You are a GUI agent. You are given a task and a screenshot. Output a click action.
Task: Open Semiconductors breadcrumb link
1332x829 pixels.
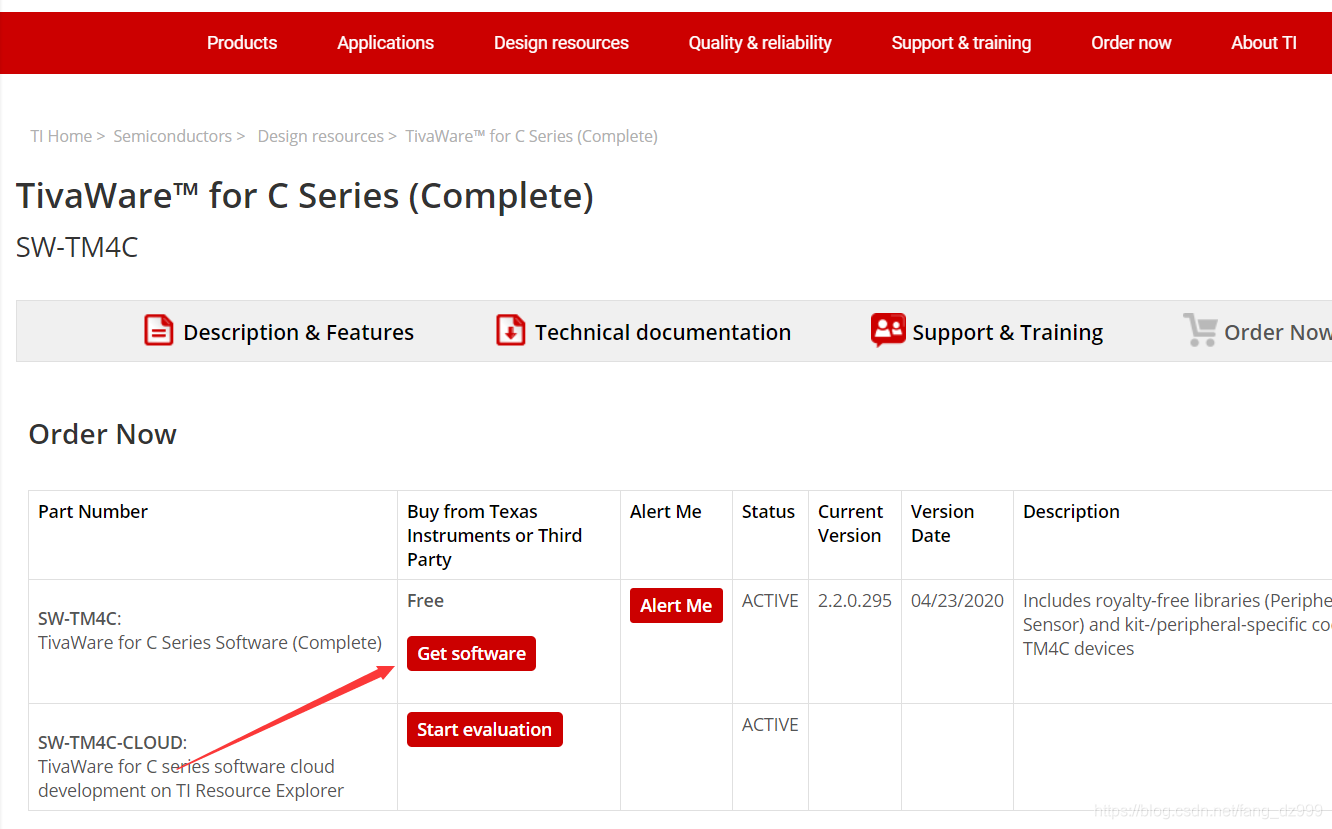point(172,136)
